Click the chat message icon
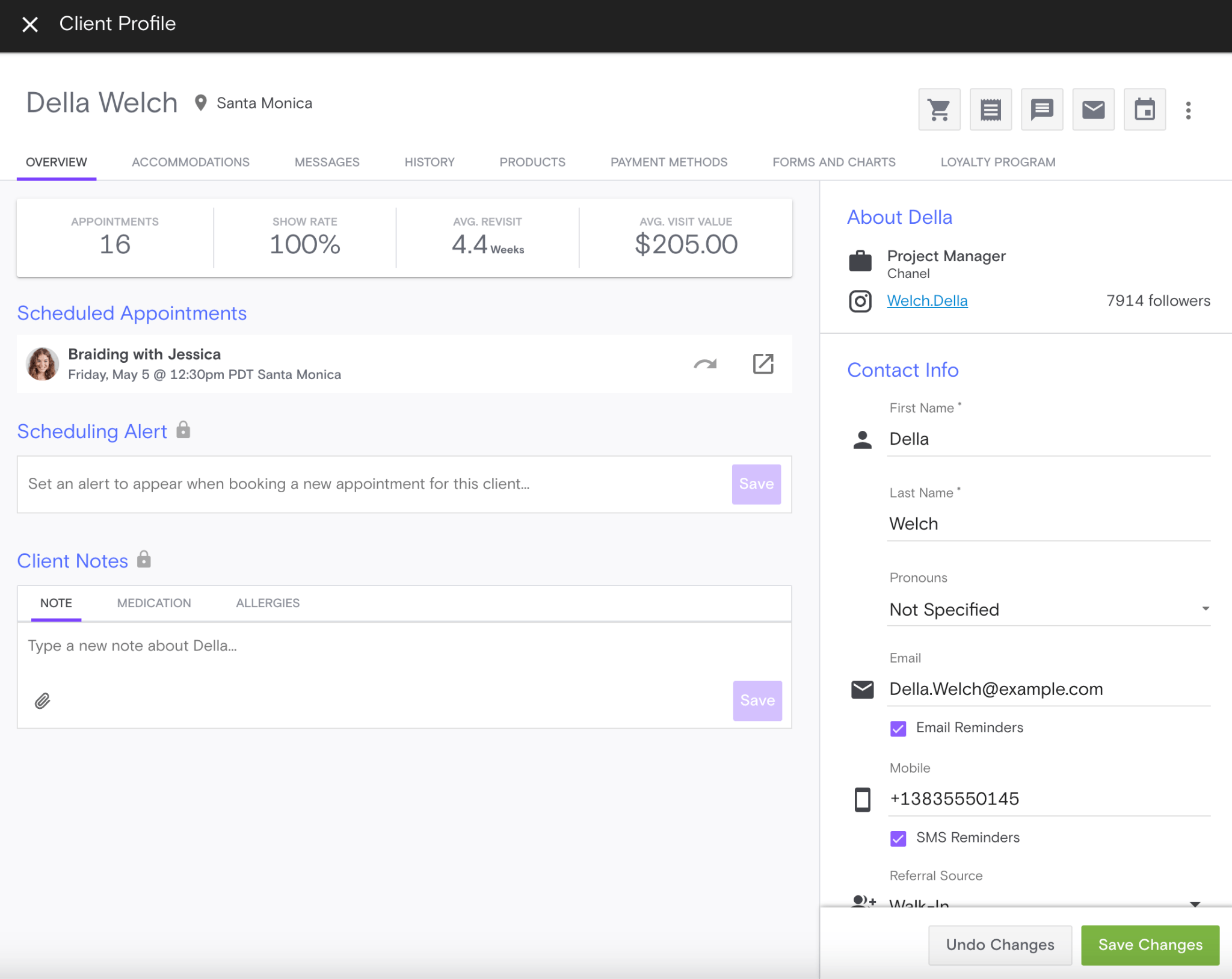Viewport: 1232px width, 979px height. click(1042, 110)
